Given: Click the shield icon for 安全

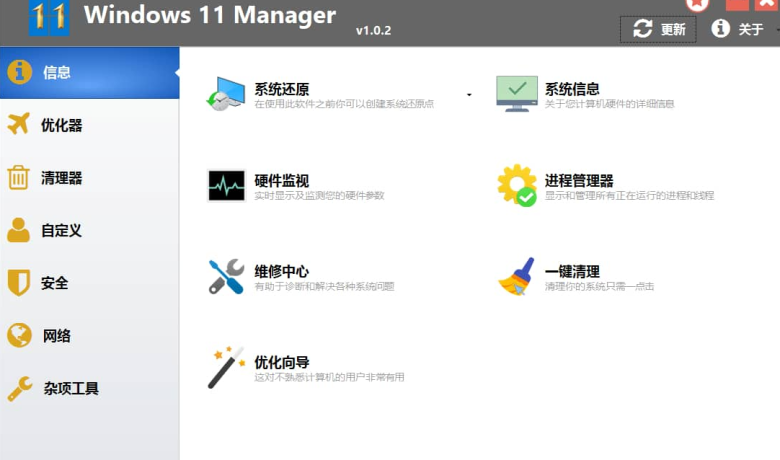Looking at the screenshot, I should pos(19,282).
